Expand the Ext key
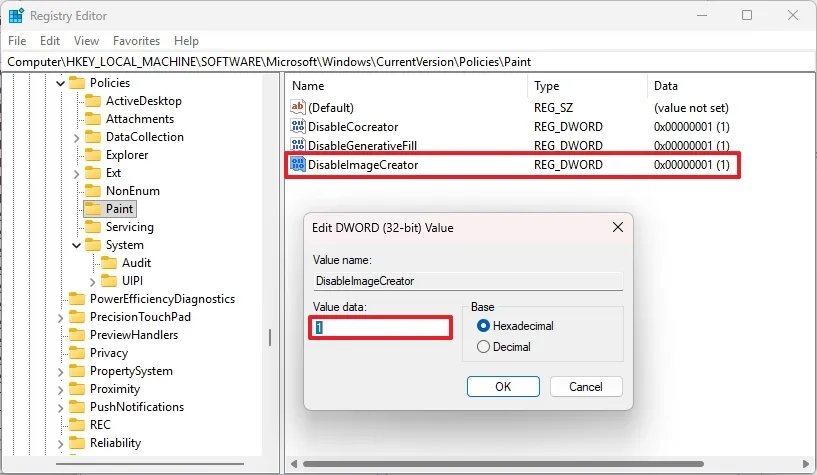Screen dimensions: 817x475 point(77,173)
